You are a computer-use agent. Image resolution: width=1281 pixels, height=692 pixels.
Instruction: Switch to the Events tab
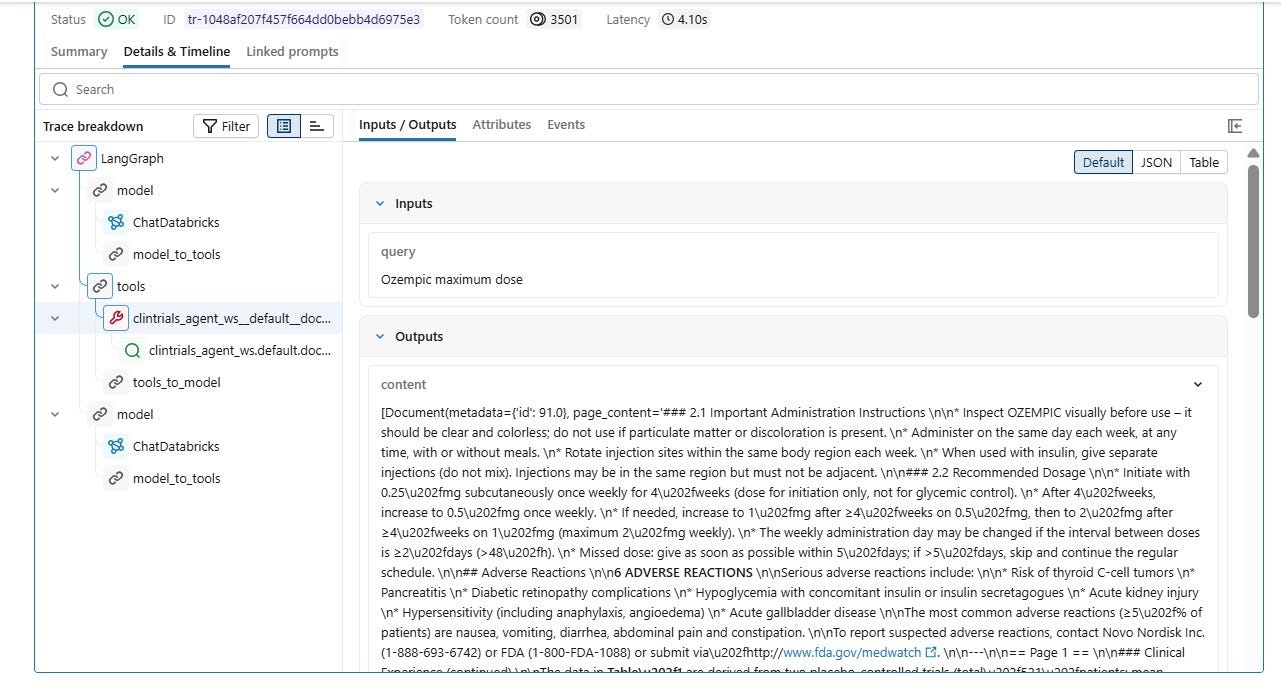coord(566,125)
